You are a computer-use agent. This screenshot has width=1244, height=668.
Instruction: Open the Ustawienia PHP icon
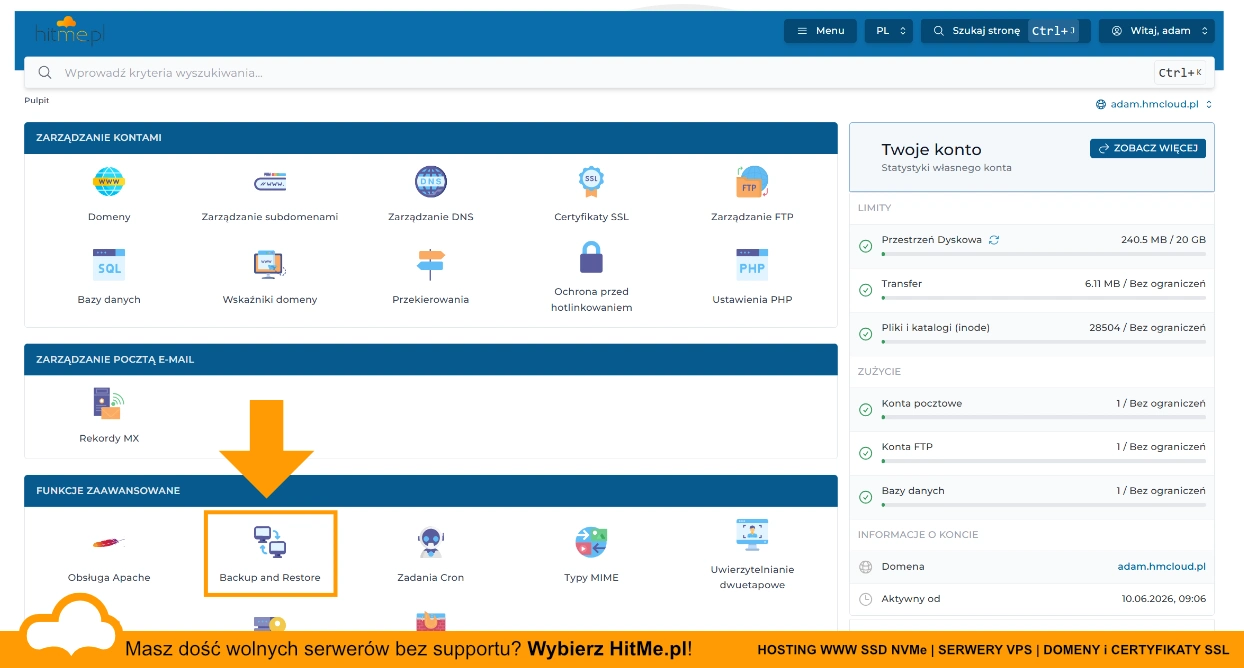point(752,265)
